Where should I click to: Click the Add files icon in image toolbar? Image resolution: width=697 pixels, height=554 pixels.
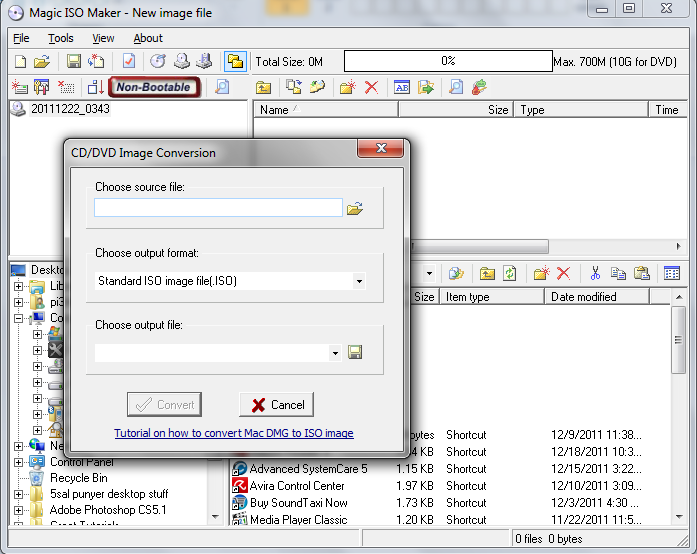294,87
